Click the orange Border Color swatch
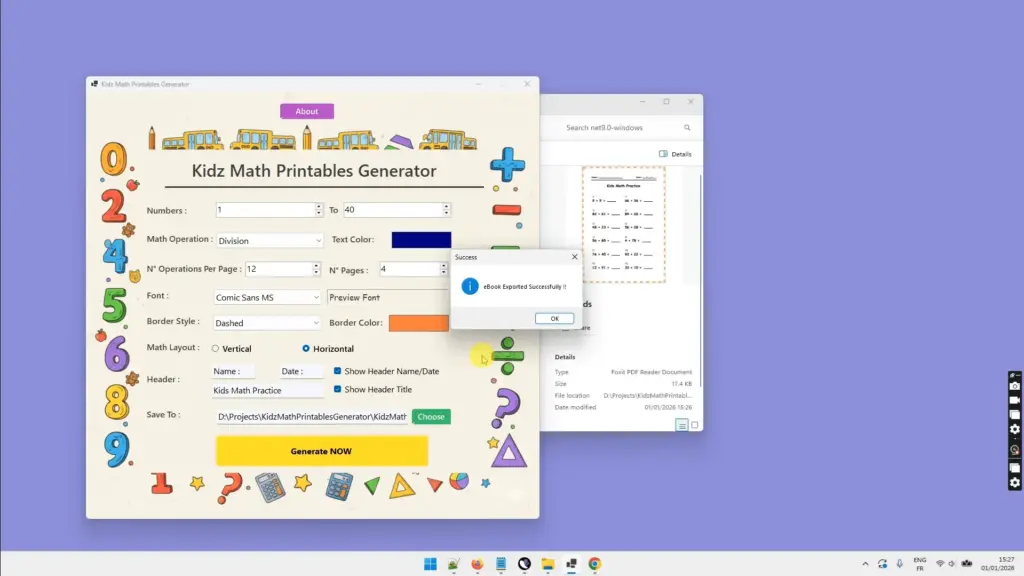This screenshot has width=1024, height=576. click(x=419, y=322)
